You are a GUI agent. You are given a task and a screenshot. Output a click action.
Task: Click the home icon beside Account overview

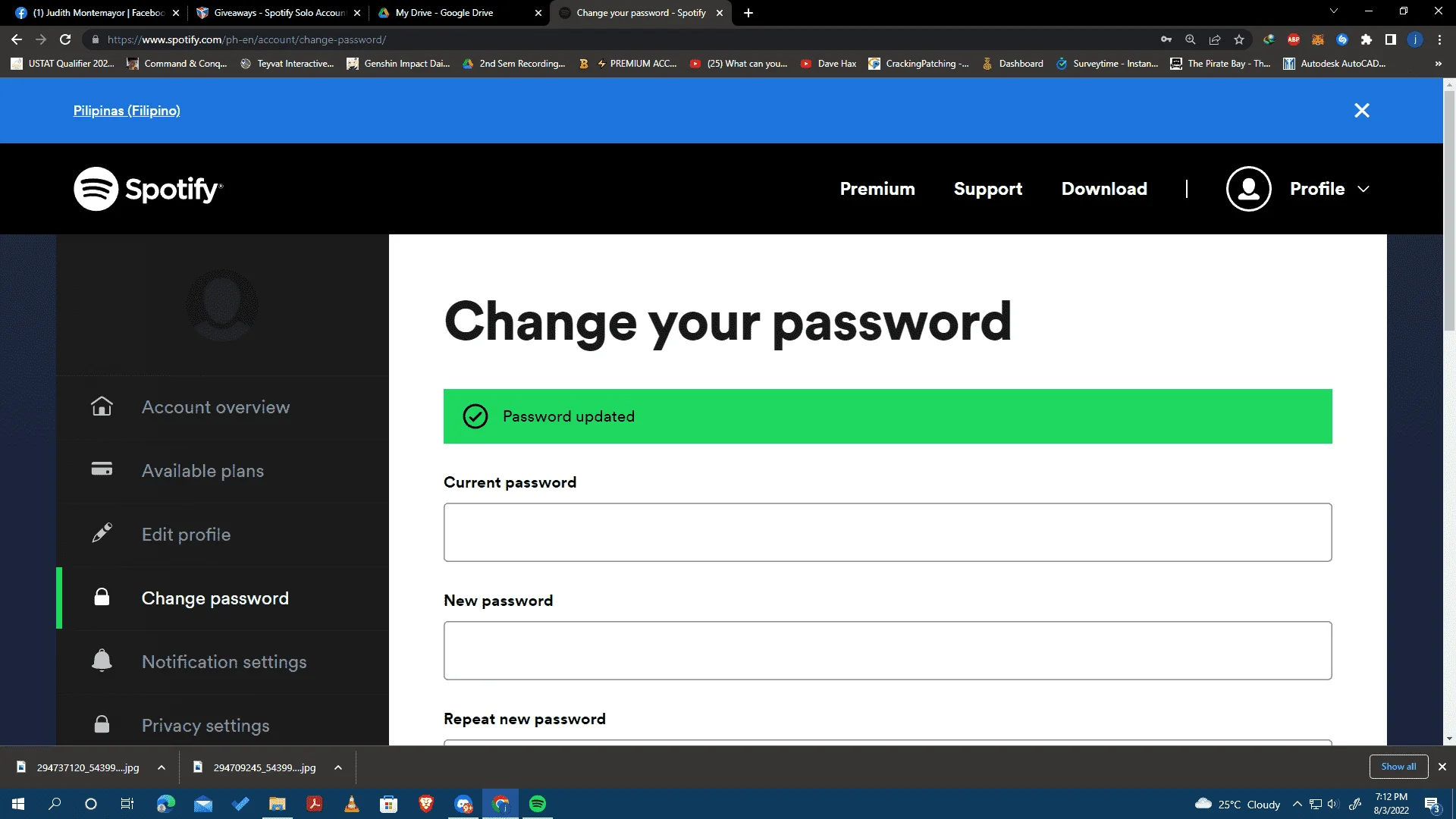pos(102,406)
